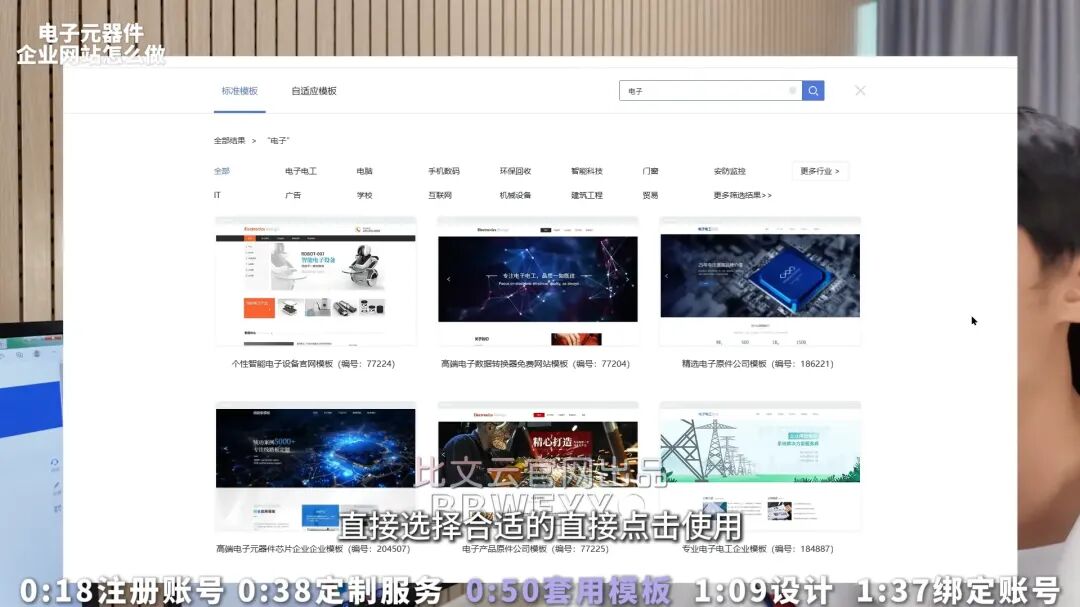Close the template dialog with the X icon

(860, 91)
